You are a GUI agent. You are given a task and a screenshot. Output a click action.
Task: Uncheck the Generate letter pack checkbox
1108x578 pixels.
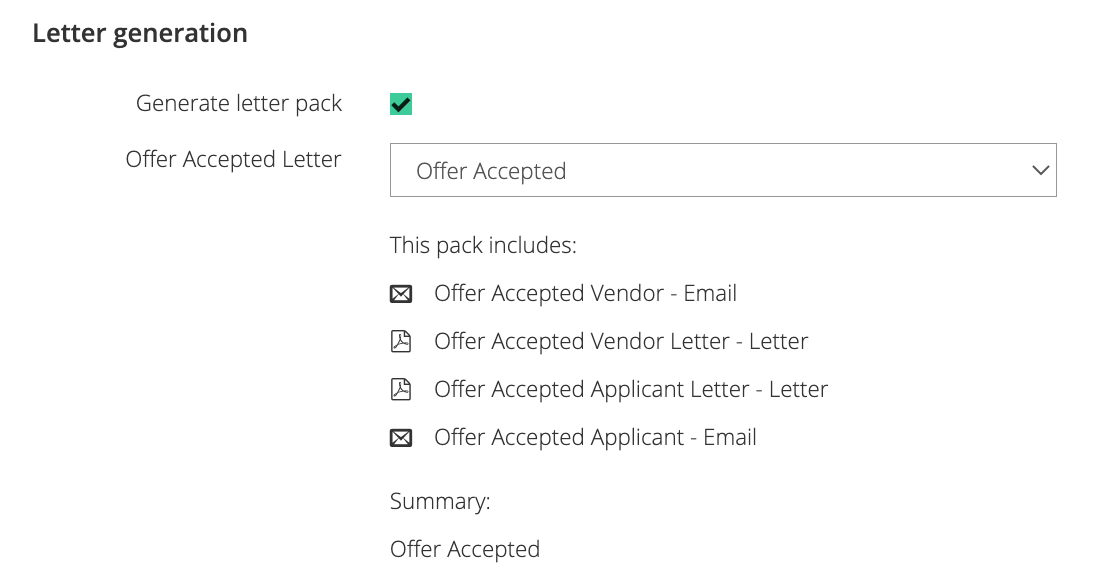point(401,104)
